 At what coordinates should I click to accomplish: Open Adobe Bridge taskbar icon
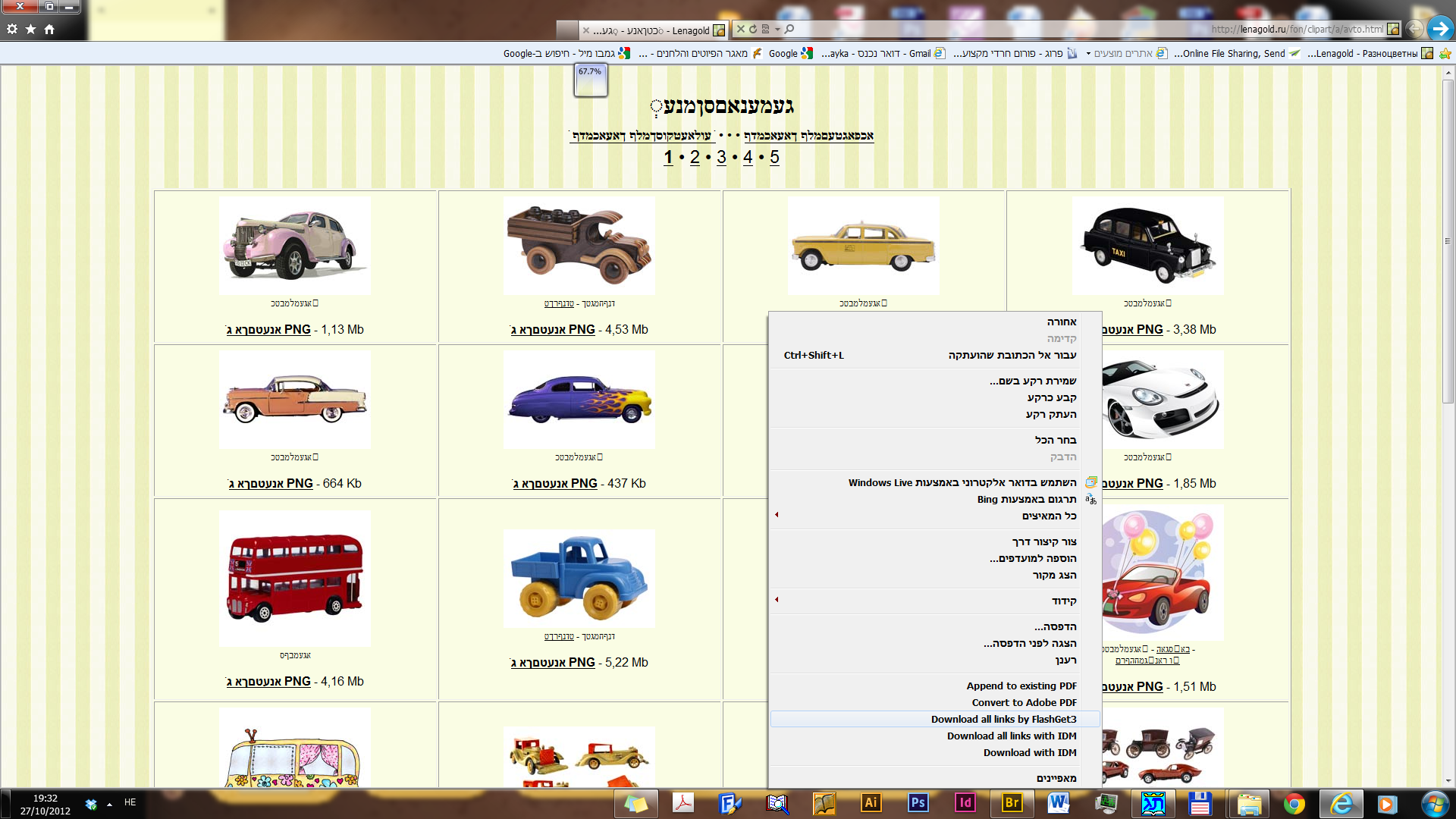coord(1012,802)
